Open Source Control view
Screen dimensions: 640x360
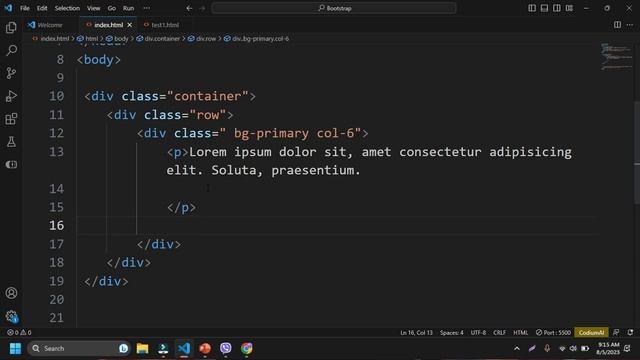point(11,73)
